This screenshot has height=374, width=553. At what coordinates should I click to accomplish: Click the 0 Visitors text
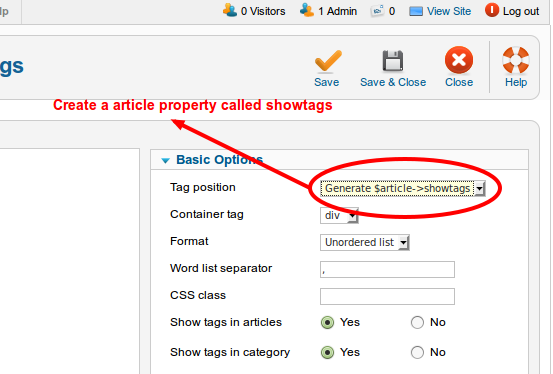[263, 11]
